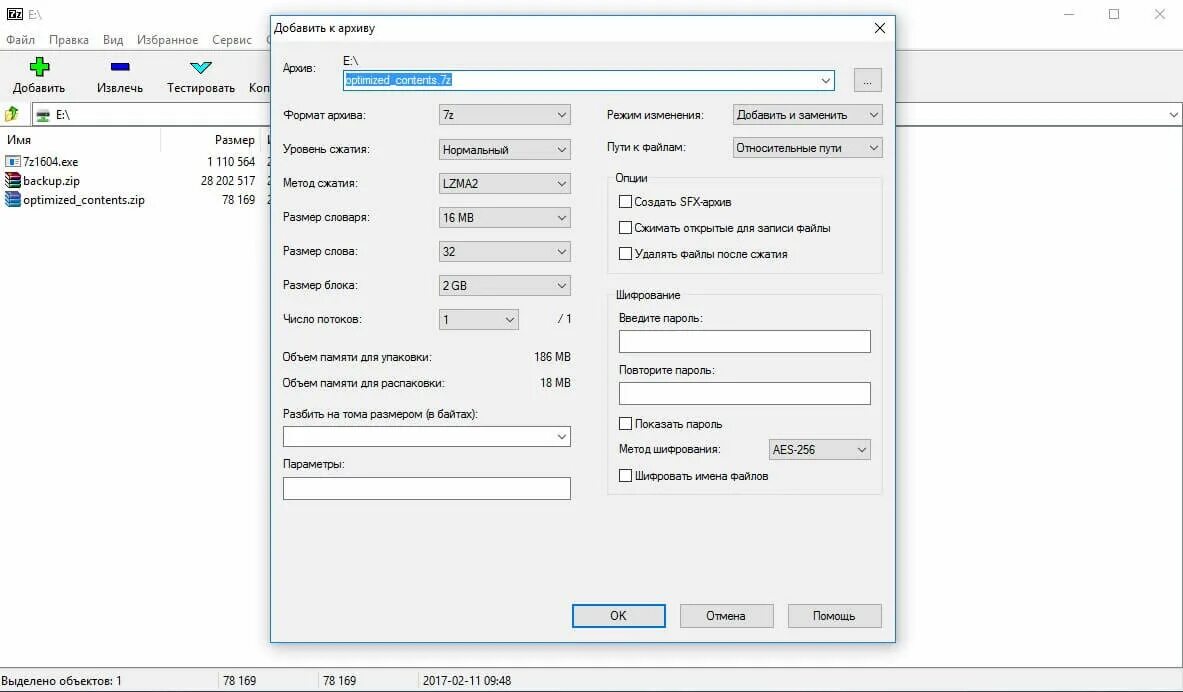This screenshot has height=692, width=1183.
Task: Click the browse ... button for archive
Action: click(868, 80)
